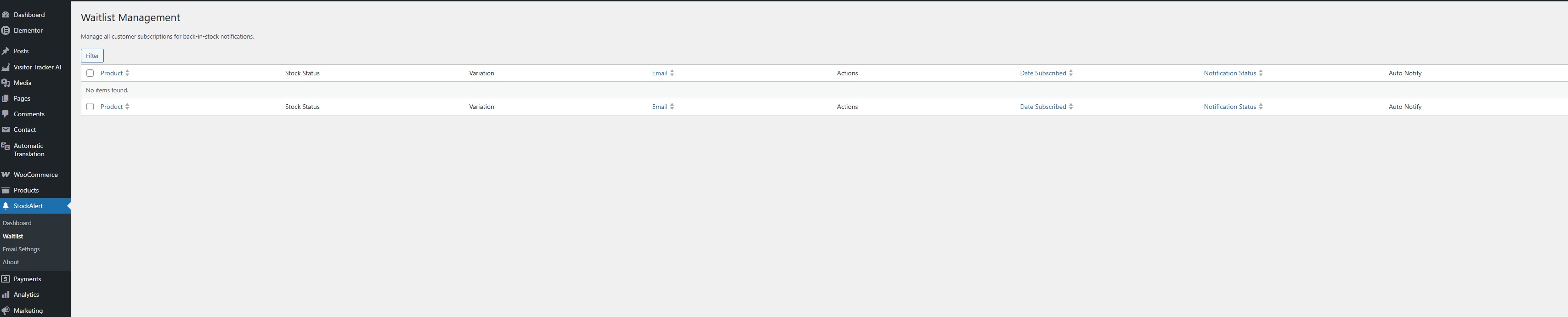Click the Products archive icon
Screen dimensions: 1568x317
pyautogui.click(x=6, y=191)
